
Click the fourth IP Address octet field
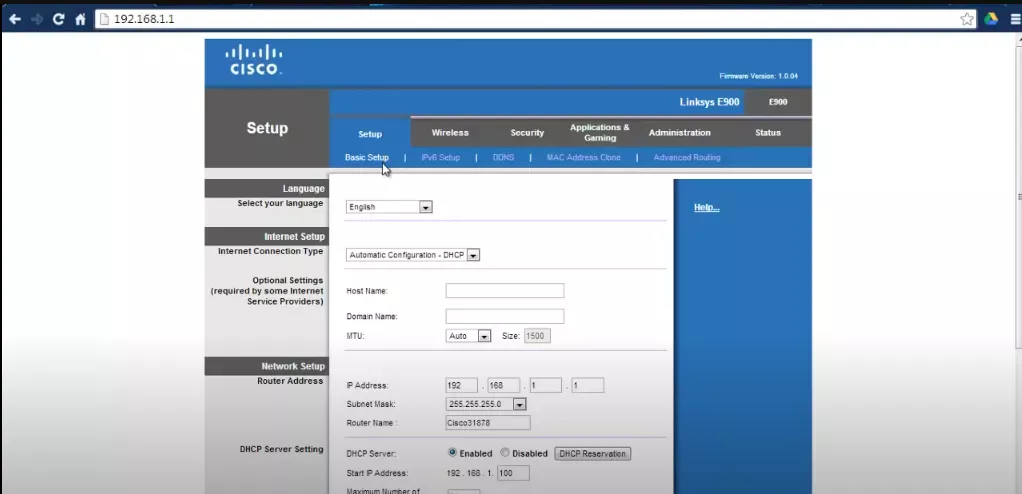[x=587, y=385]
